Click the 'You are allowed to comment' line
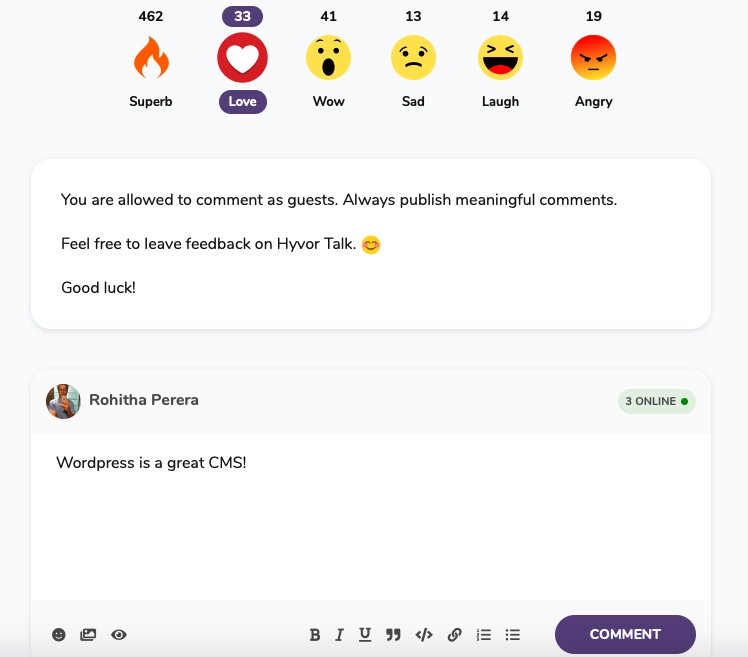This screenshot has width=748, height=657. (x=339, y=200)
